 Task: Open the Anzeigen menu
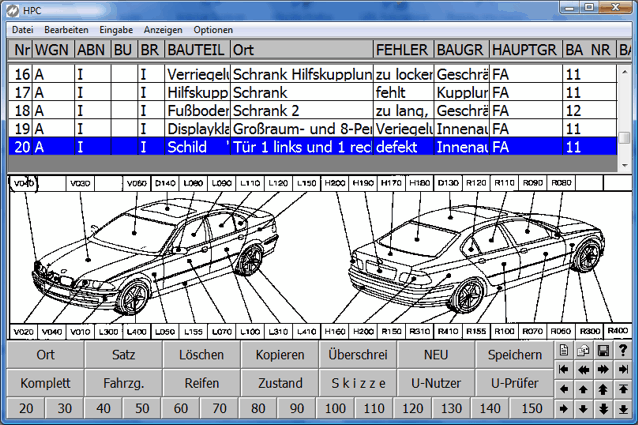pos(163,30)
